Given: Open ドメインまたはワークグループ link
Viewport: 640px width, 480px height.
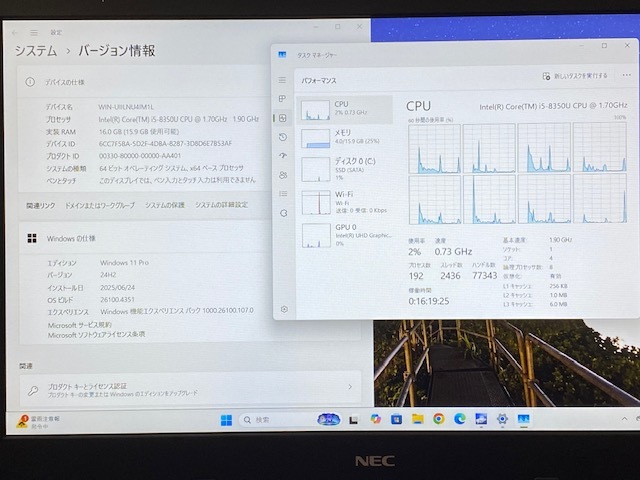Looking at the screenshot, I should pyautogui.click(x=100, y=205).
